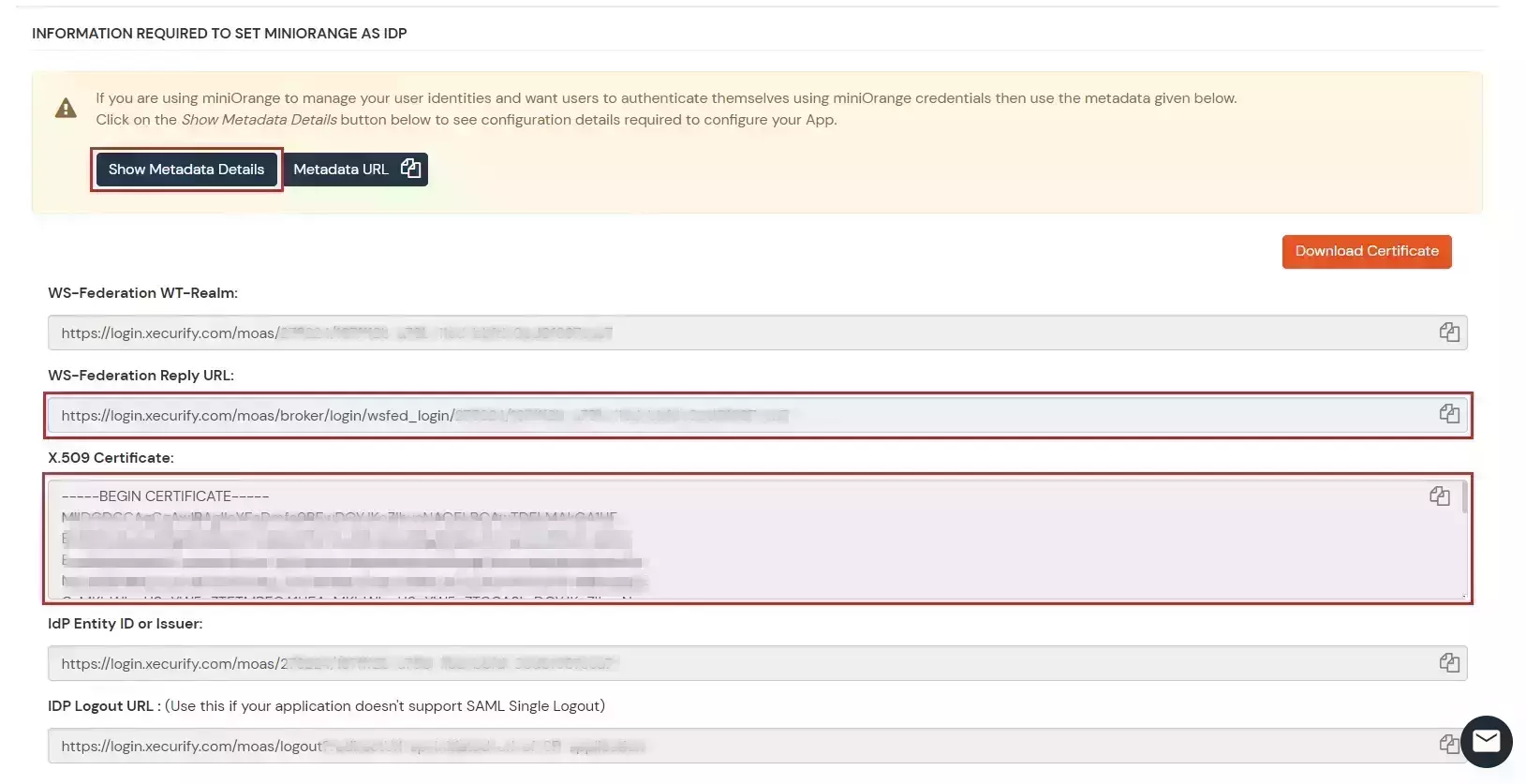
Task: Open the mail chat widget
Action: 1487,742
